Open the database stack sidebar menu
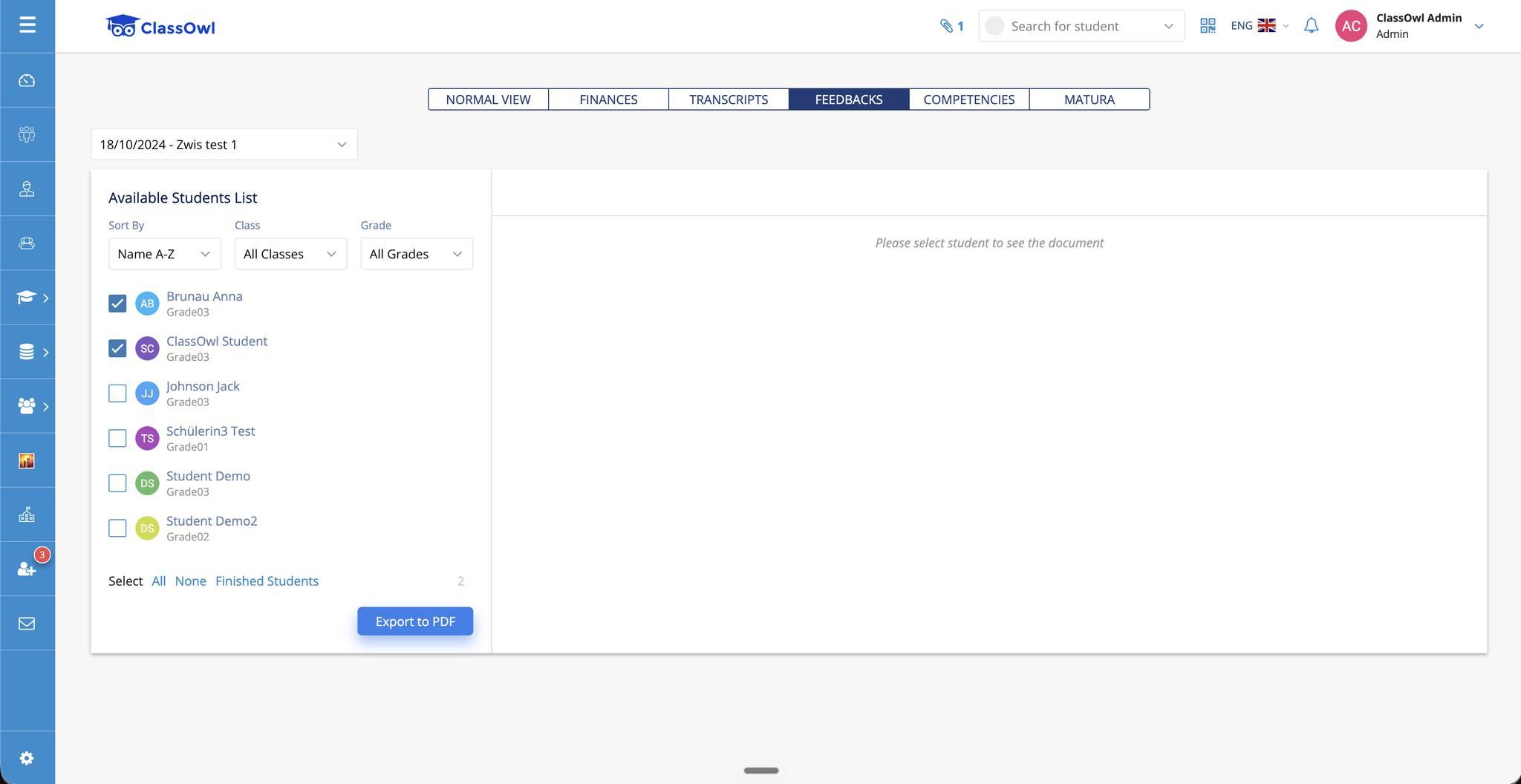This screenshot has width=1521, height=784. pos(27,352)
